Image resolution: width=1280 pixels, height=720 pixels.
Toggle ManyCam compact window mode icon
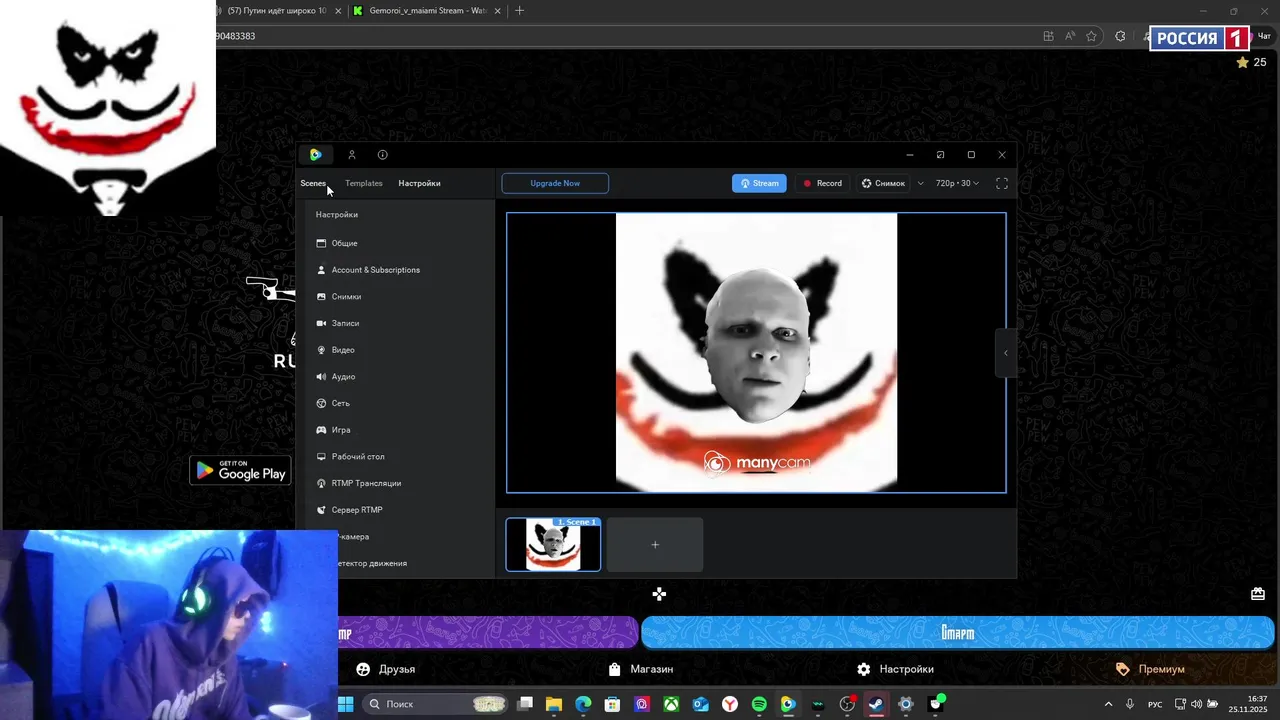click(940, 155)
